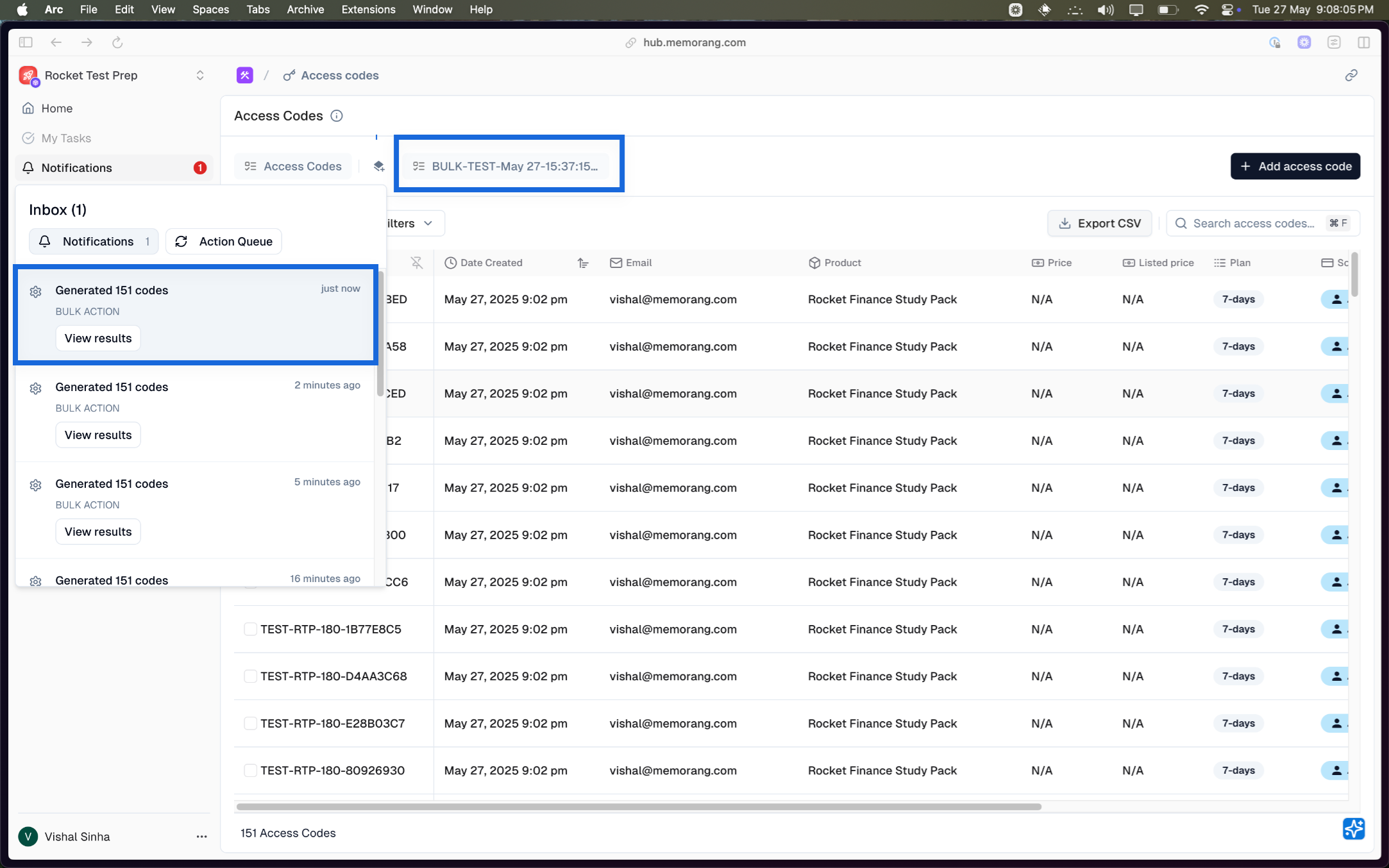Click the info icon beside Access Codes

(336, 116)
